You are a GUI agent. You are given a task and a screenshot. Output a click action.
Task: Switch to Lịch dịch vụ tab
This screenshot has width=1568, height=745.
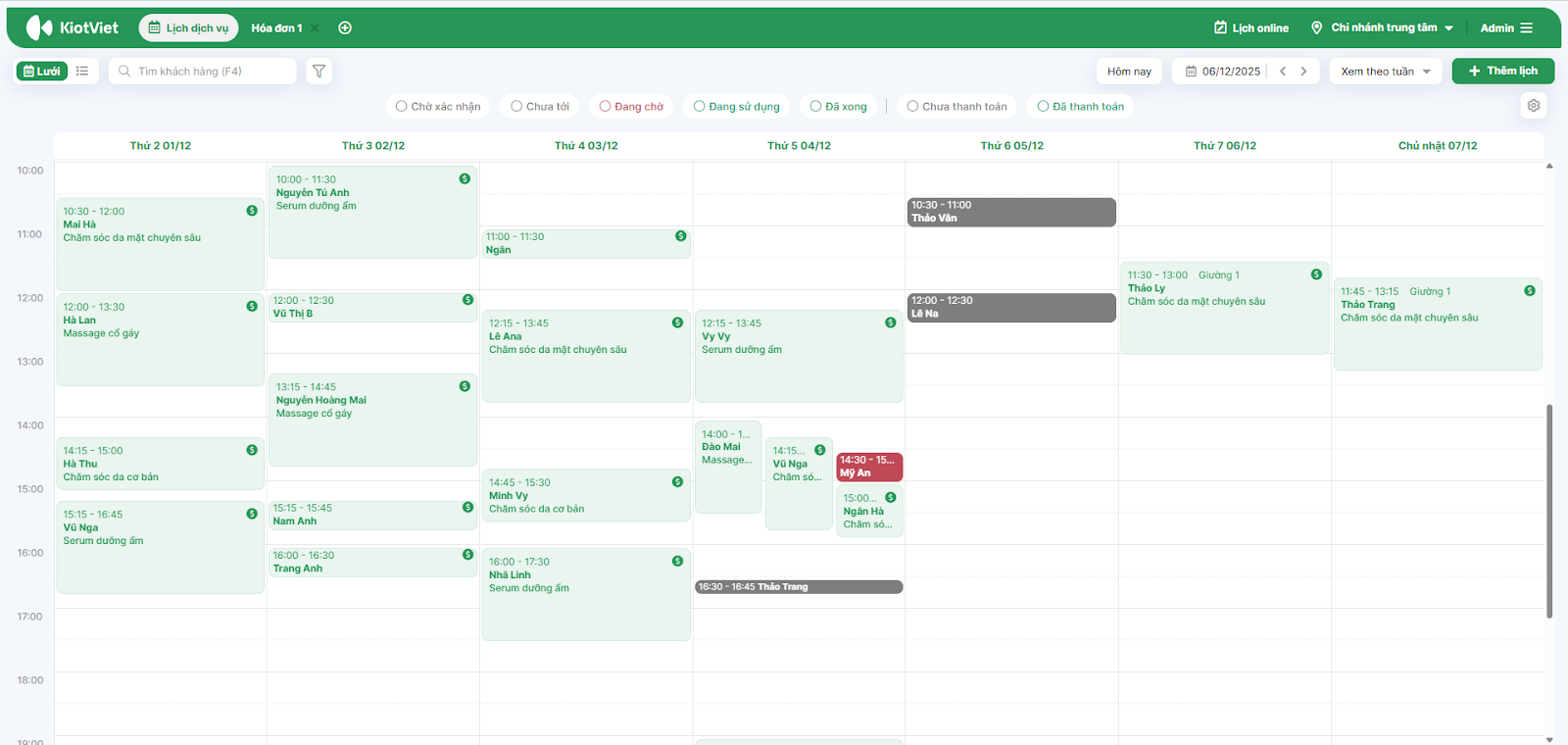[188, 28]
